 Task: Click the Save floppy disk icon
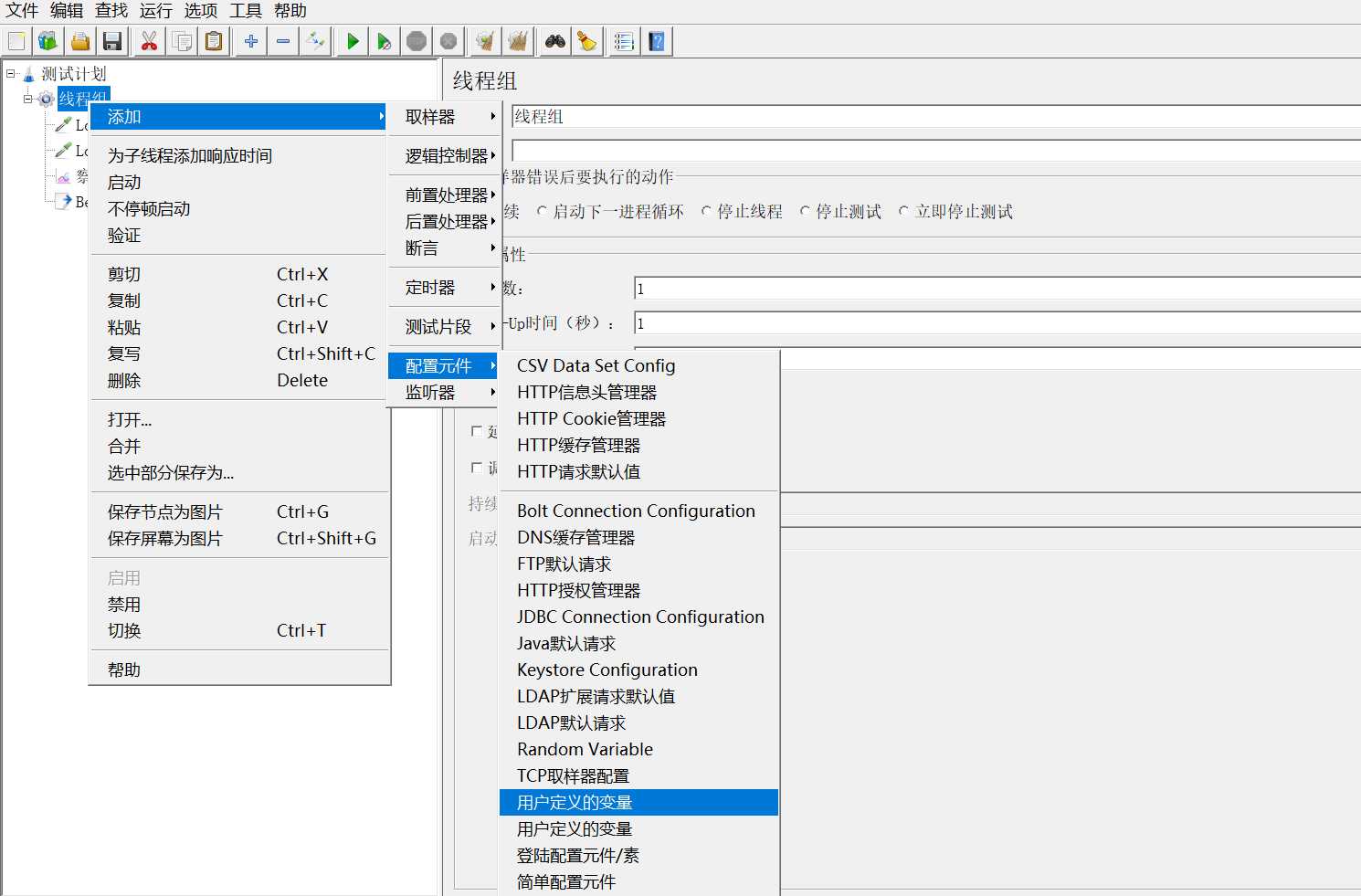(112, 41)
